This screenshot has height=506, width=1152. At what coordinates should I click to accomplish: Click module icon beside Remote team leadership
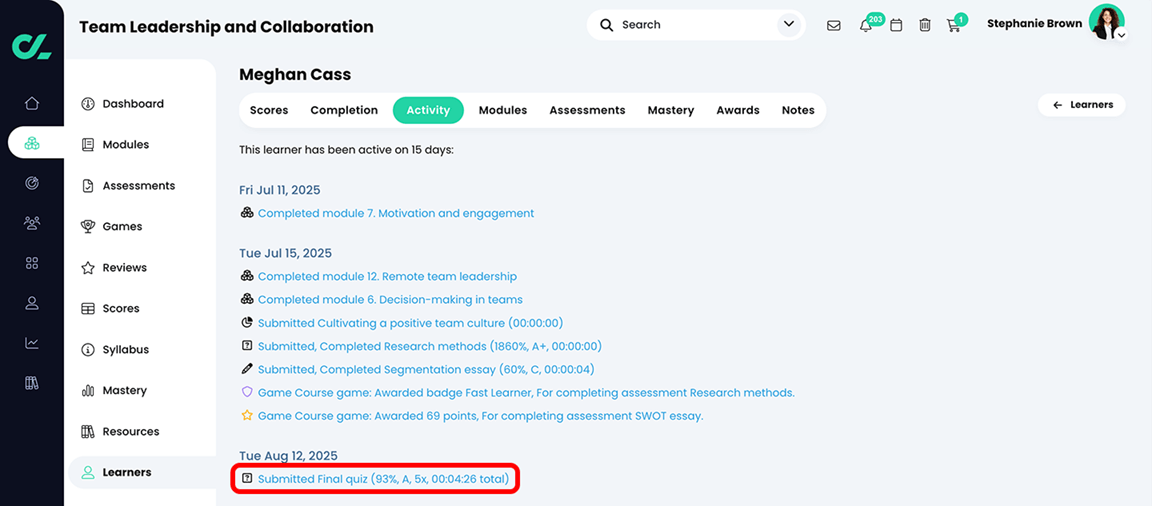(x=247, y=277)
